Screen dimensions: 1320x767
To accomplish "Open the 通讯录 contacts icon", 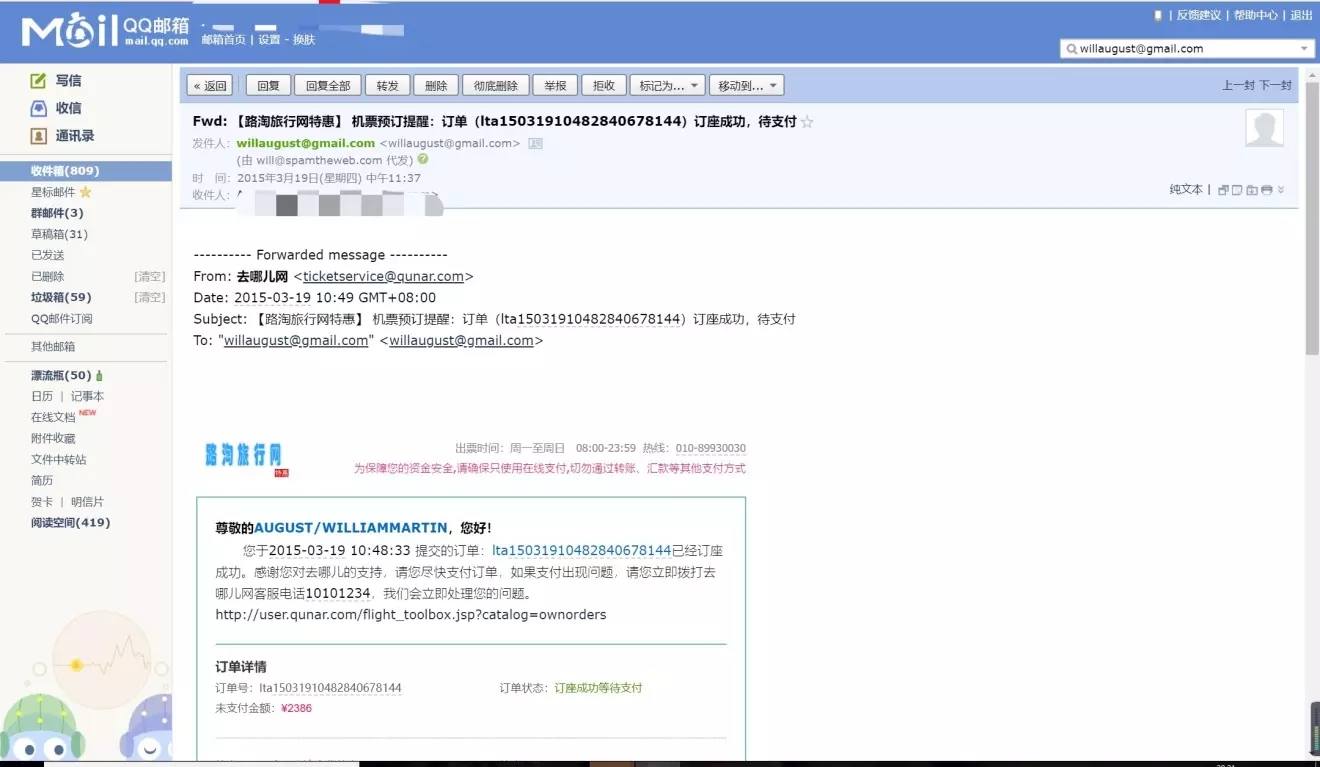I will pos(38,136).
